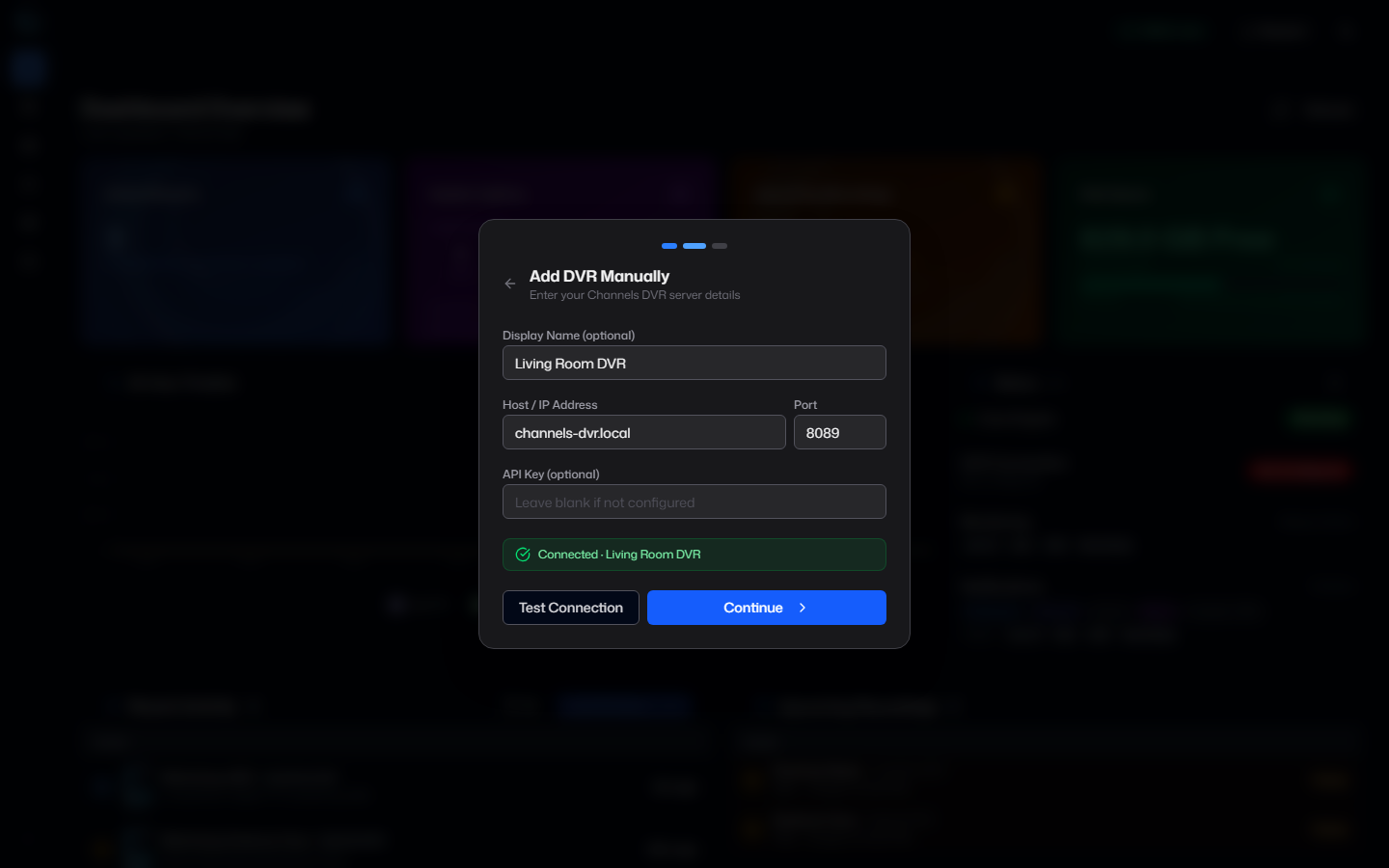Click the Port field showing 8089
This screenshot has height=868, width=1389.
coord(840,432)
